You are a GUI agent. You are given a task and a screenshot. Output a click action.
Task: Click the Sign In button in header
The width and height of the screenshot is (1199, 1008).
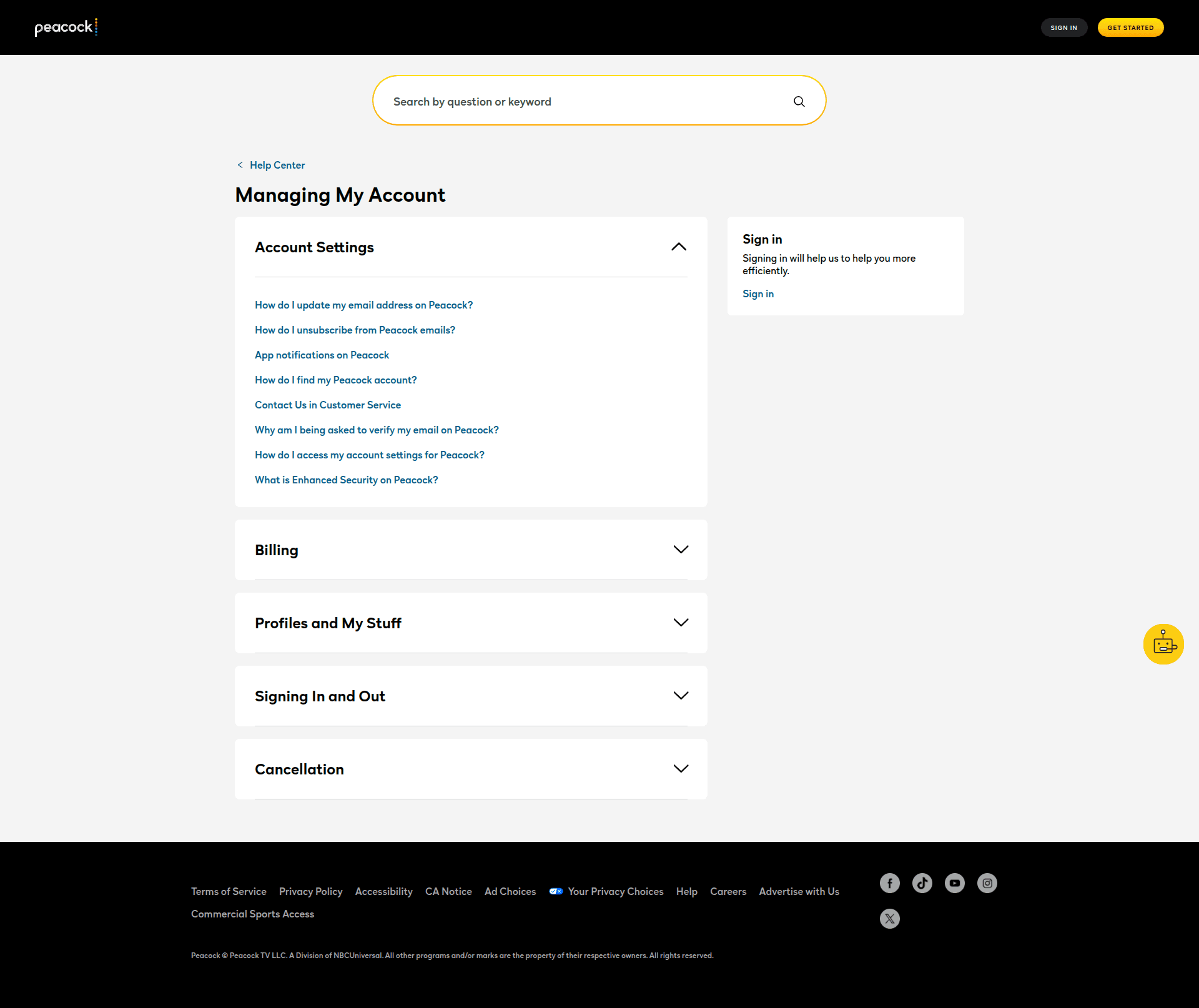pos(1064,27)
